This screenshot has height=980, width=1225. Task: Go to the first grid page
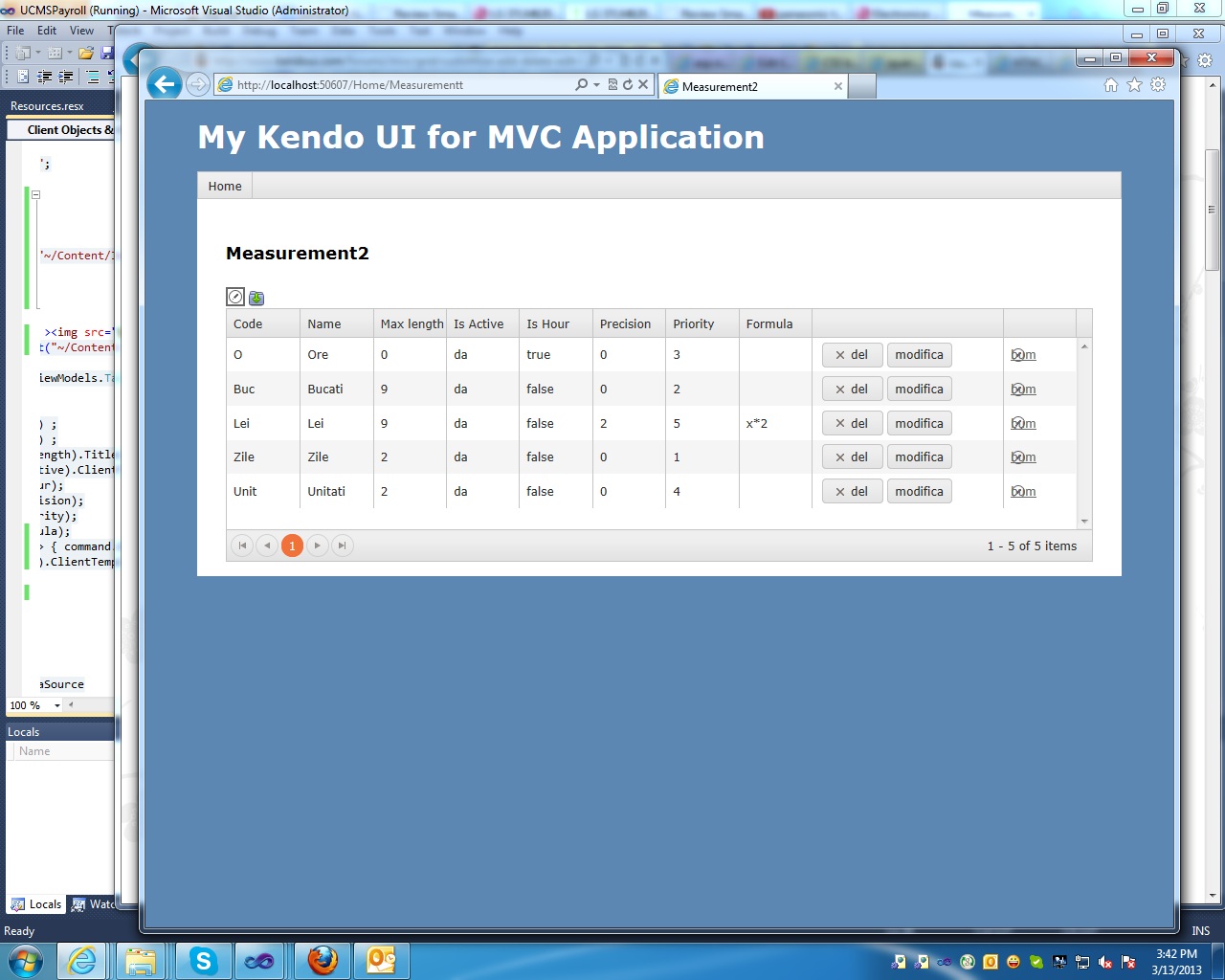point(242,546)
